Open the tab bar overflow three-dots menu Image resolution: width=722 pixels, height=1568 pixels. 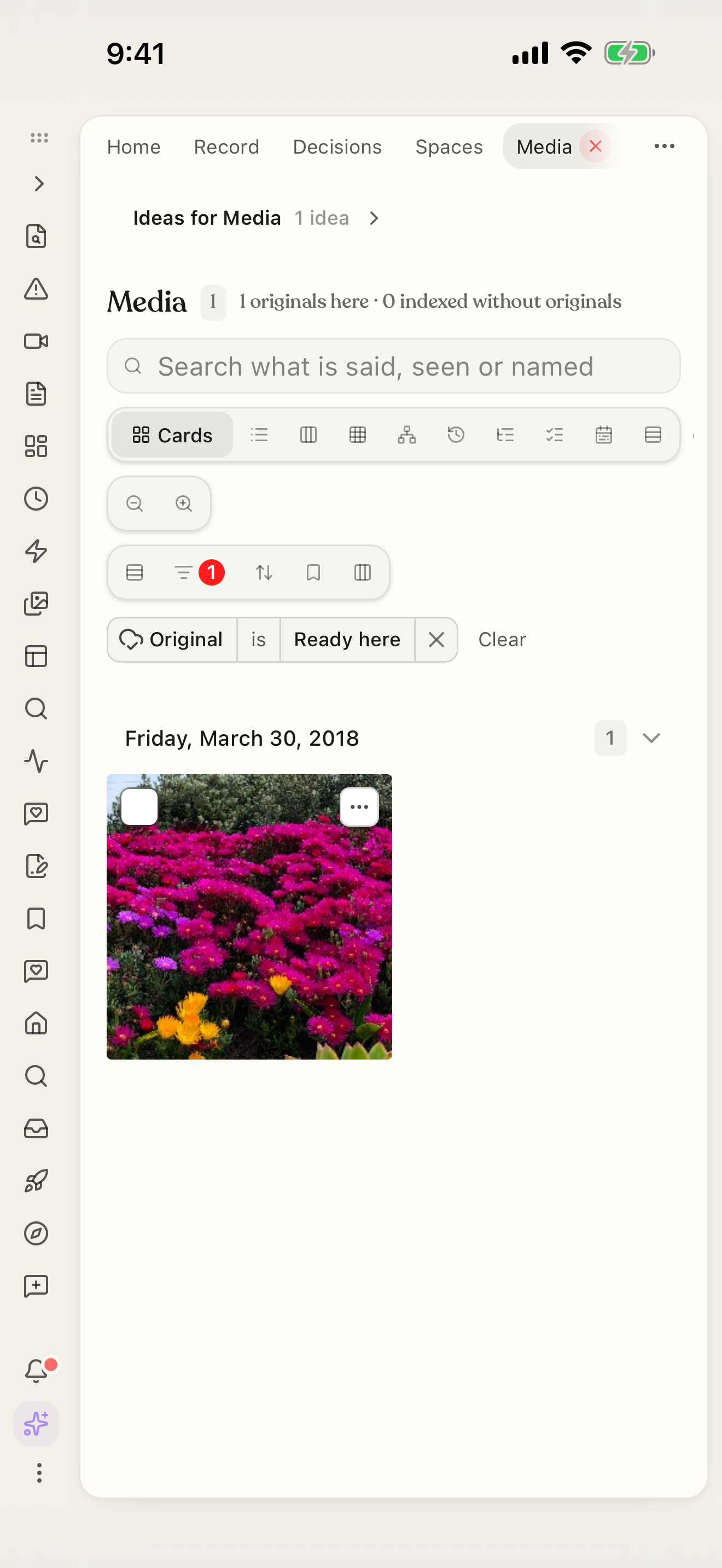point(664,146)
